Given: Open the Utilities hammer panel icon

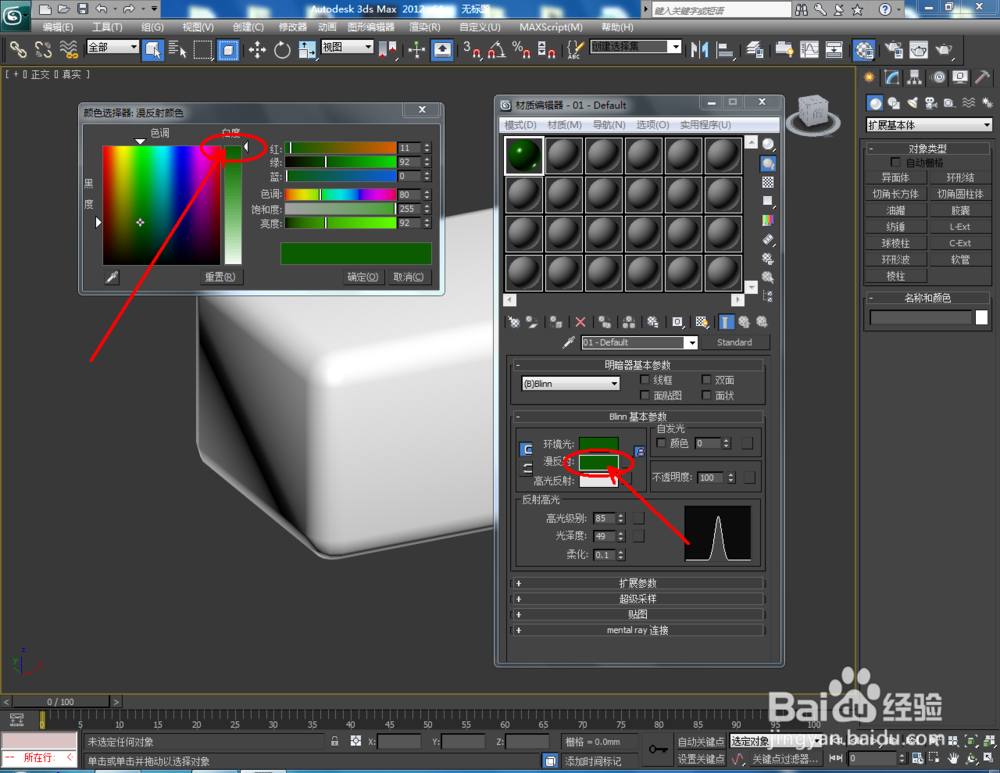Looking at the screenshot, I should click(x=983, y=78).
